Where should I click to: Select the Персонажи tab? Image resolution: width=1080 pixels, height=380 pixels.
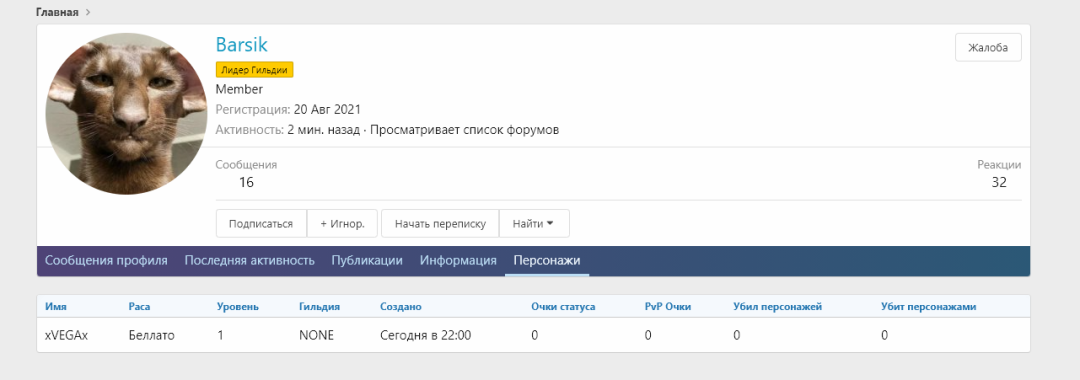pos(546,261)
